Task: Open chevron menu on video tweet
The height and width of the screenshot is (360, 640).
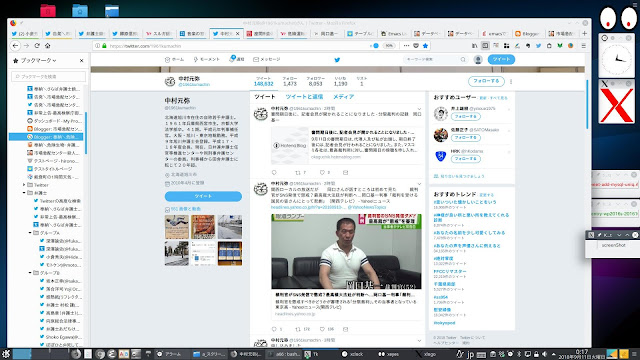Action: (419, 184)
